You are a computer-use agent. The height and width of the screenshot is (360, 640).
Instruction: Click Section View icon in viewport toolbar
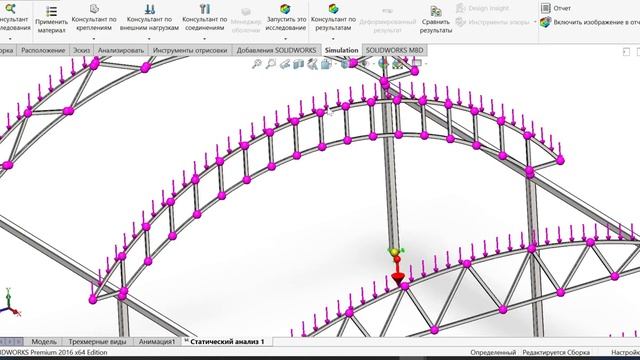tap(299, 64)
